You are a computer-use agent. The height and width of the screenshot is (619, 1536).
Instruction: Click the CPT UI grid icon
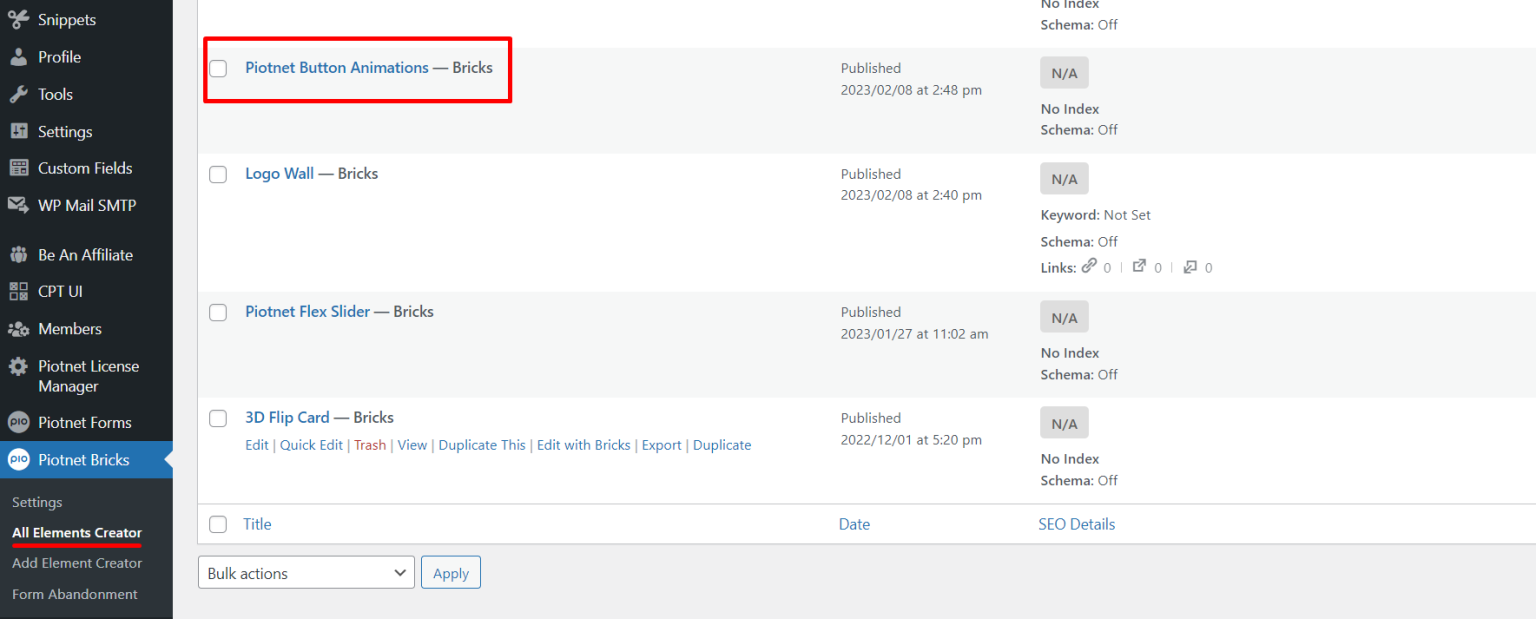pyautogui.click(x=18, y=291)
